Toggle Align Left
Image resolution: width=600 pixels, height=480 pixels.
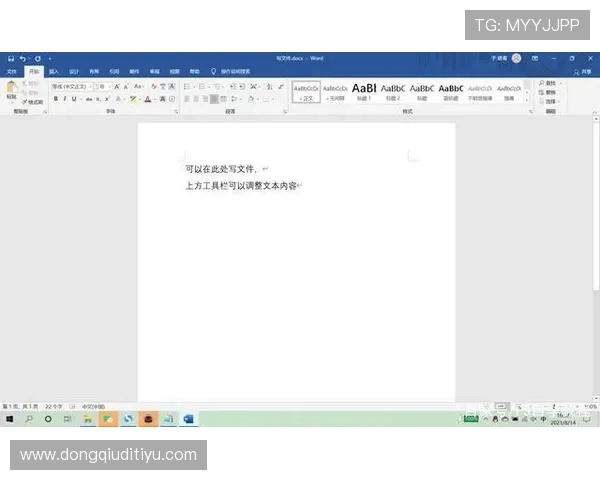click(x=187, y=99)
